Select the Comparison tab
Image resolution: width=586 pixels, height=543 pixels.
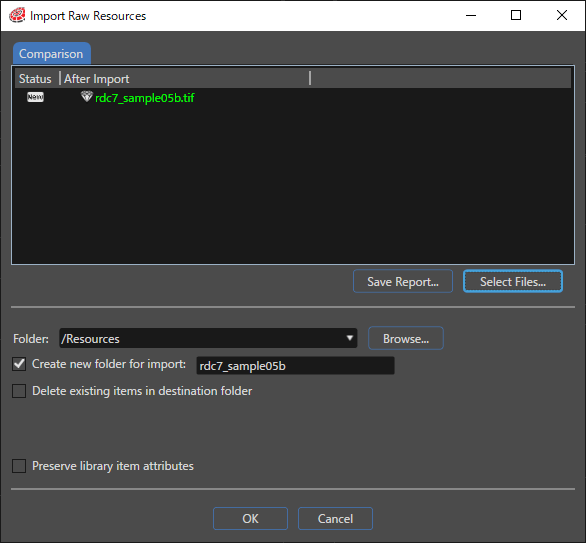(52, 54)
